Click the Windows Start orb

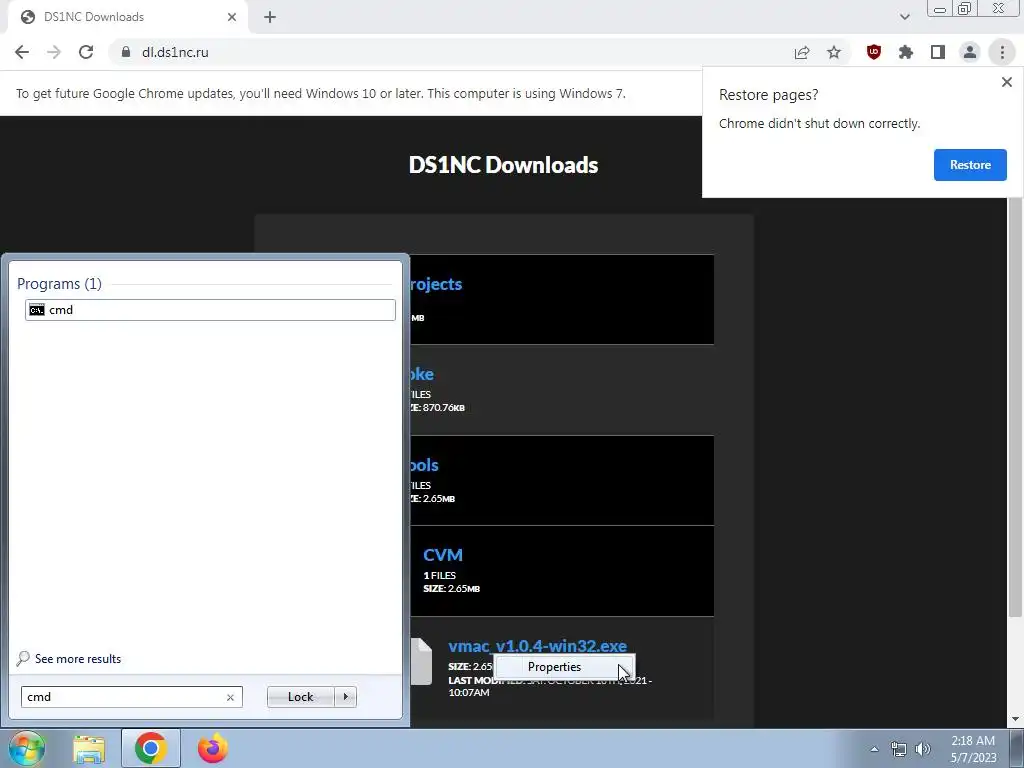pyautogui.click(x=27, y=748)
